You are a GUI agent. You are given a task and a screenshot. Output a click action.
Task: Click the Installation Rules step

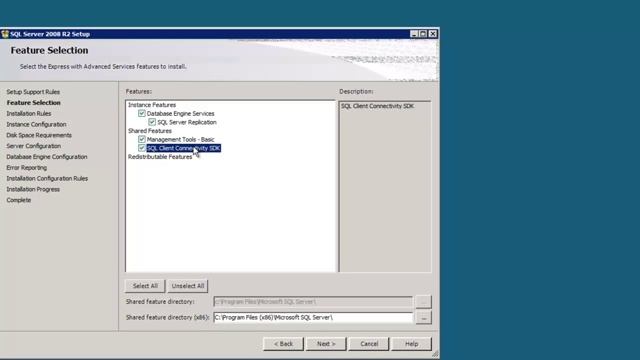coord(29,113)
